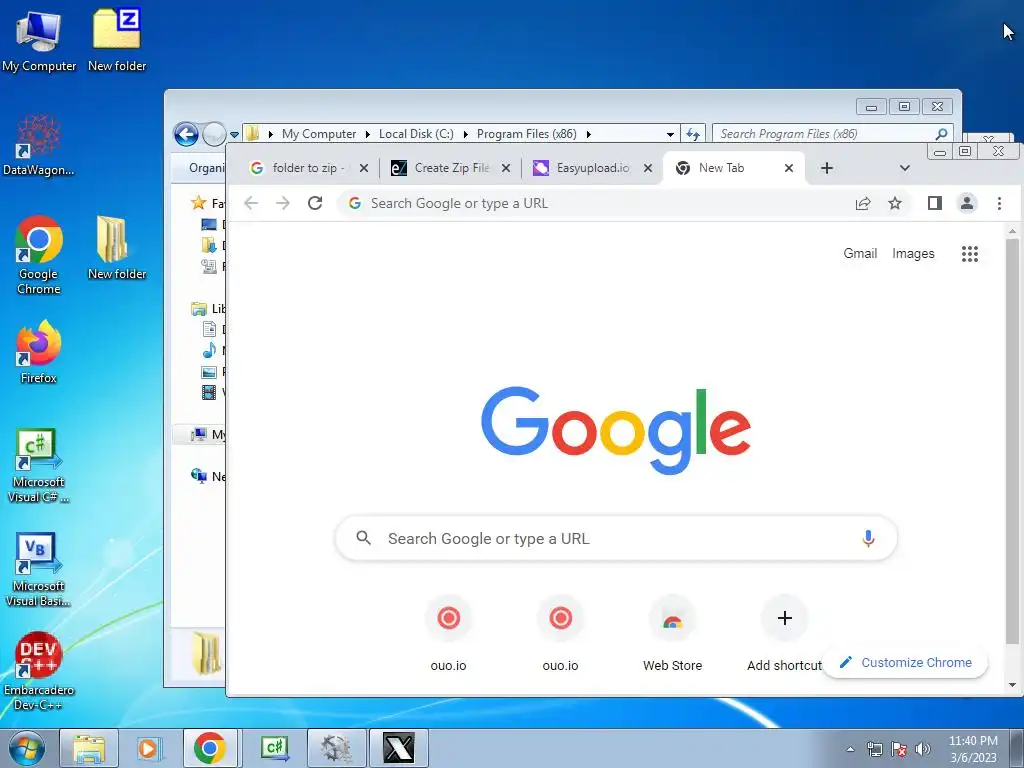Viewport: 1024px width, 768px height.
Task: Open Chrome three-dot menu
Action: (x=999, y=203)
